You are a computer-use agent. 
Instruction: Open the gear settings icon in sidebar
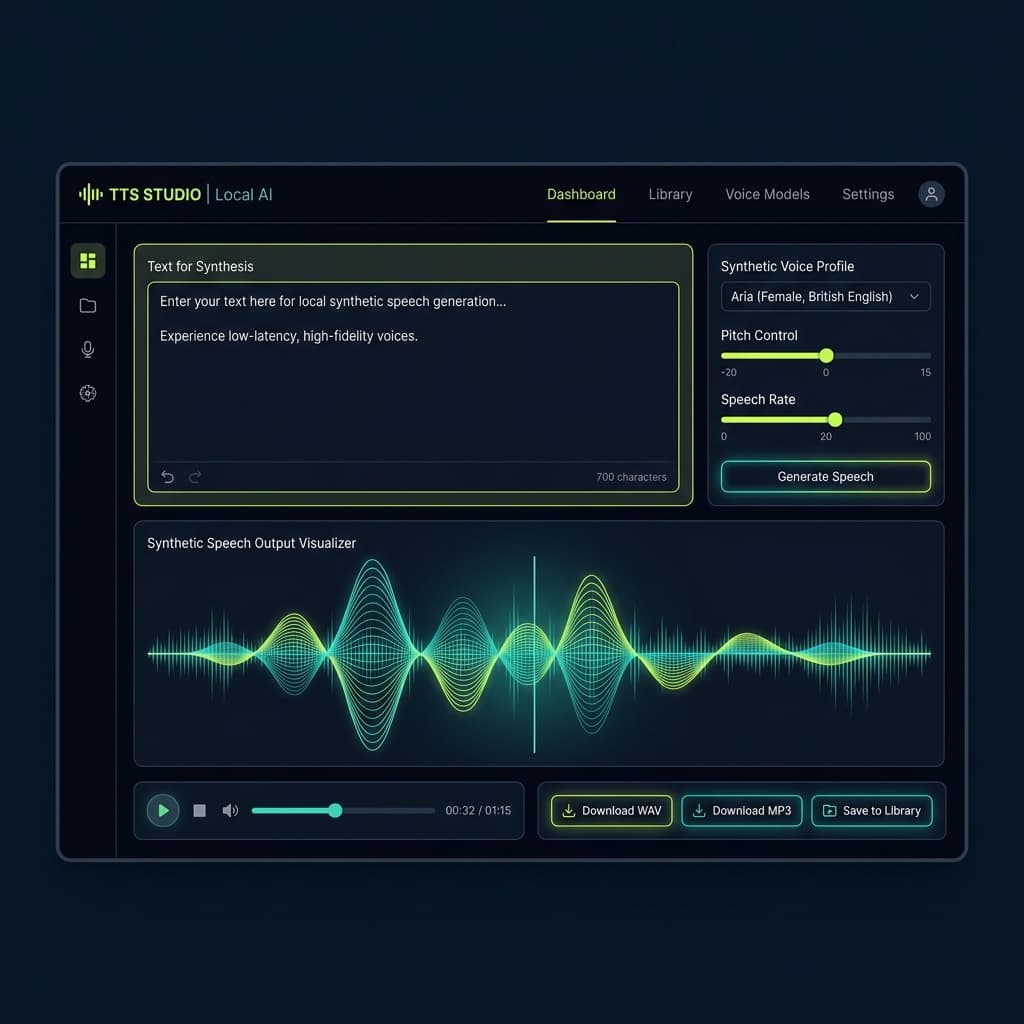pyautogui.click(x=88, y=393)
